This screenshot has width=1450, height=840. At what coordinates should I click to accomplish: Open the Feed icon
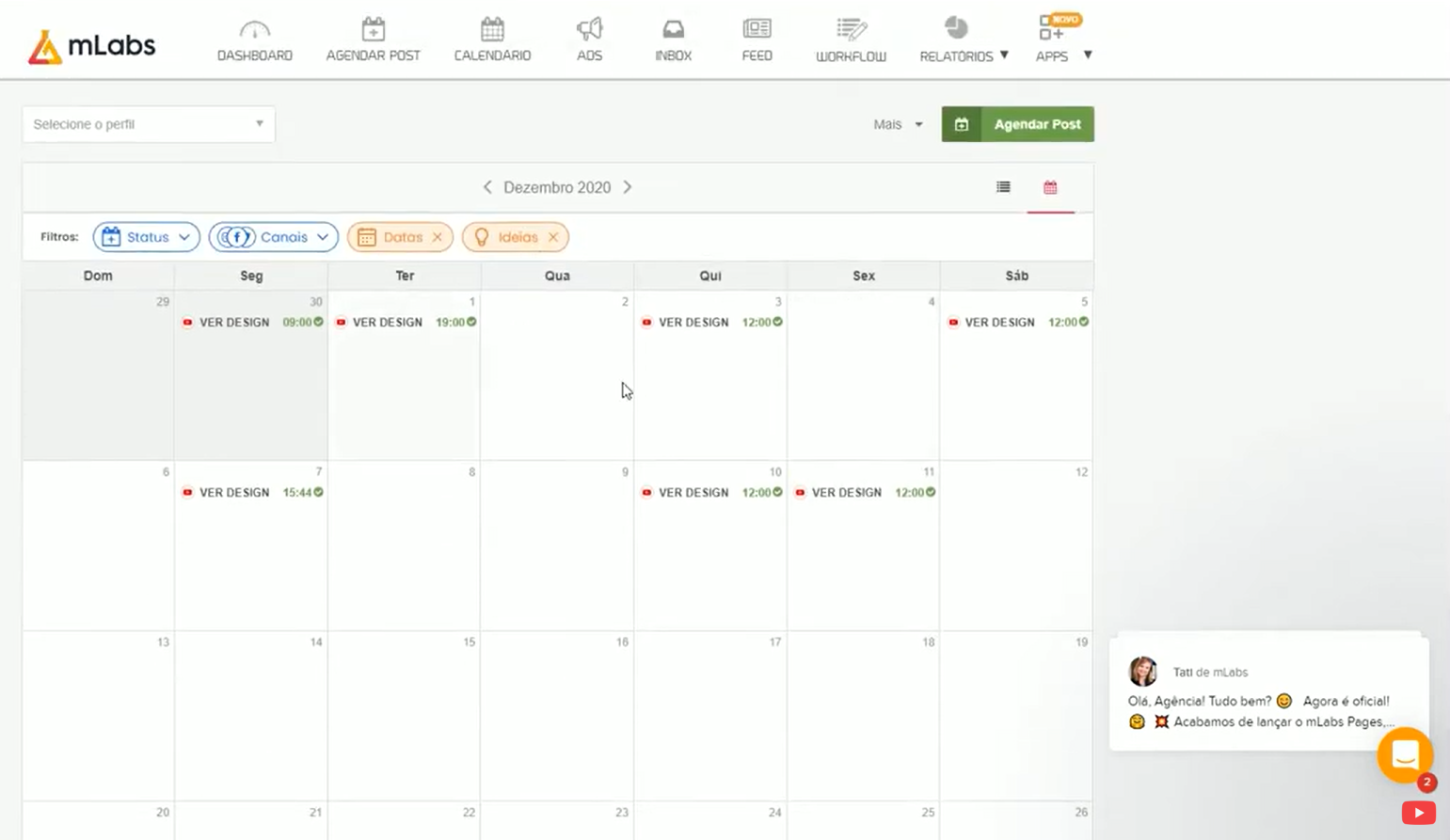pyautogui.click(x=757, y=29)
